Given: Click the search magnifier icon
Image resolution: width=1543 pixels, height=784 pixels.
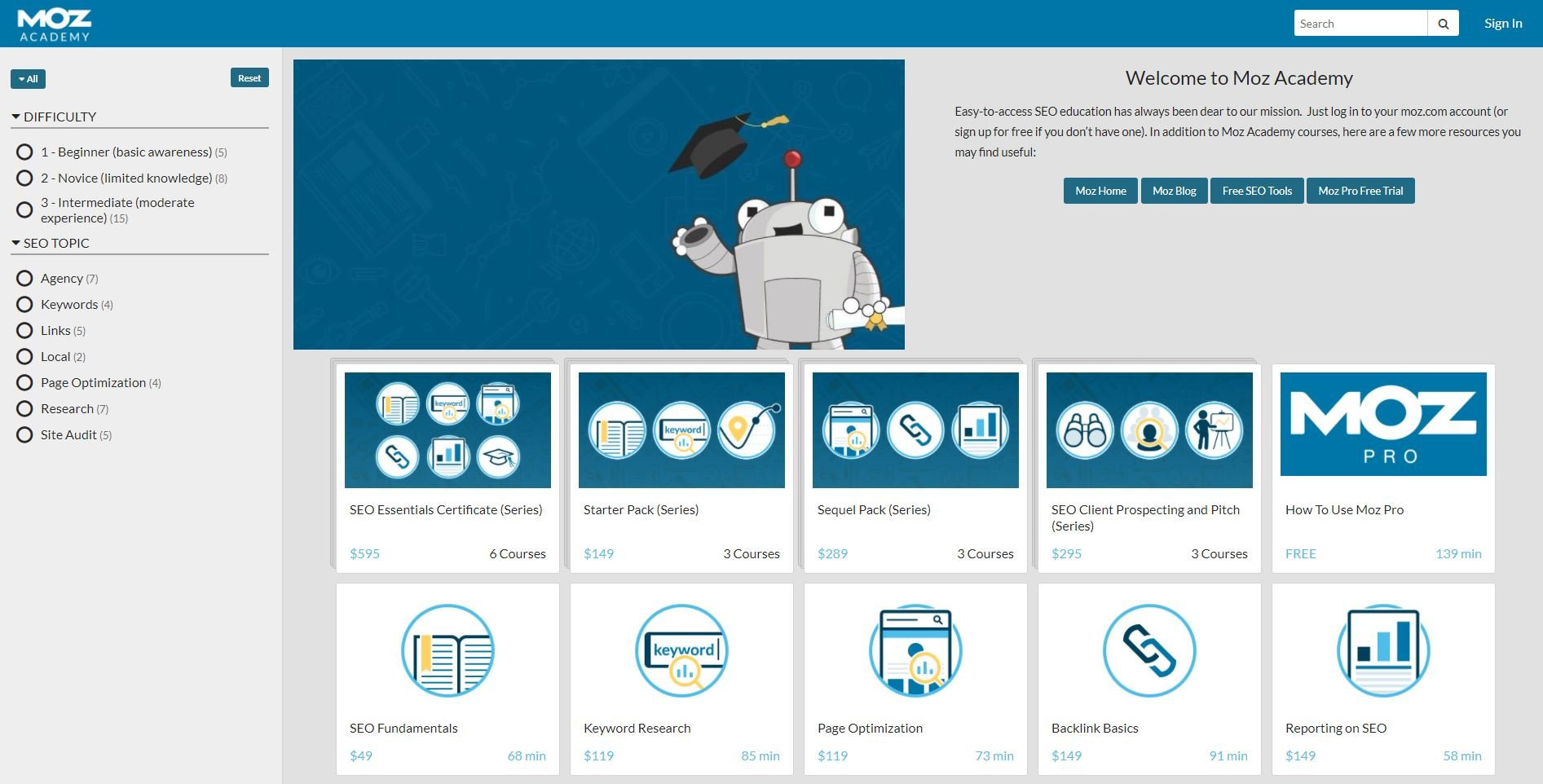Looking at the screenshot, I should [1443, 24].
